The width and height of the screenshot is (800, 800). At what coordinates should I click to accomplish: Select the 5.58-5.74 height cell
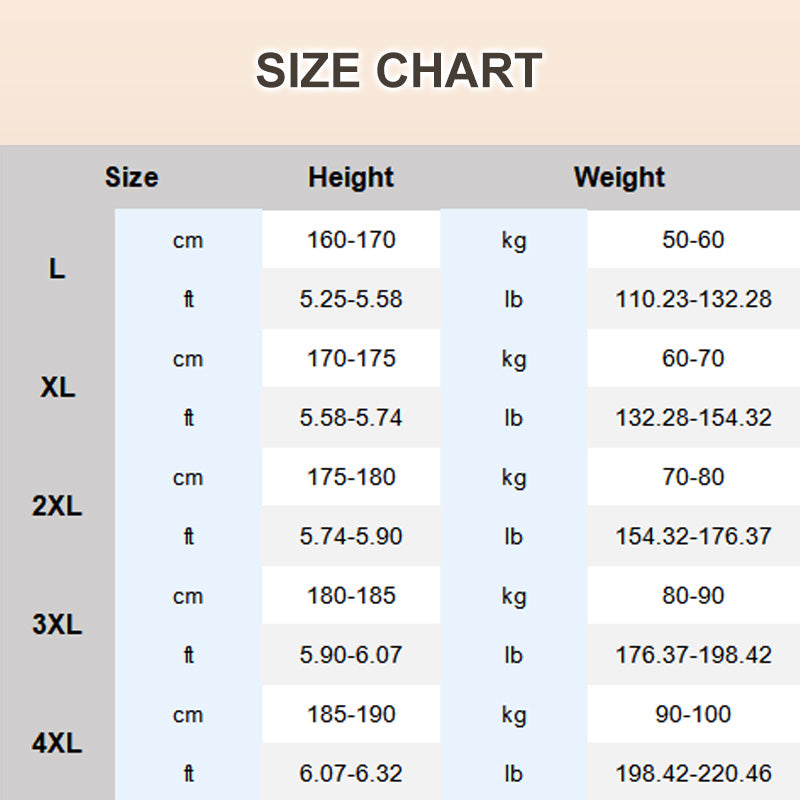click(x=351, y=418)
